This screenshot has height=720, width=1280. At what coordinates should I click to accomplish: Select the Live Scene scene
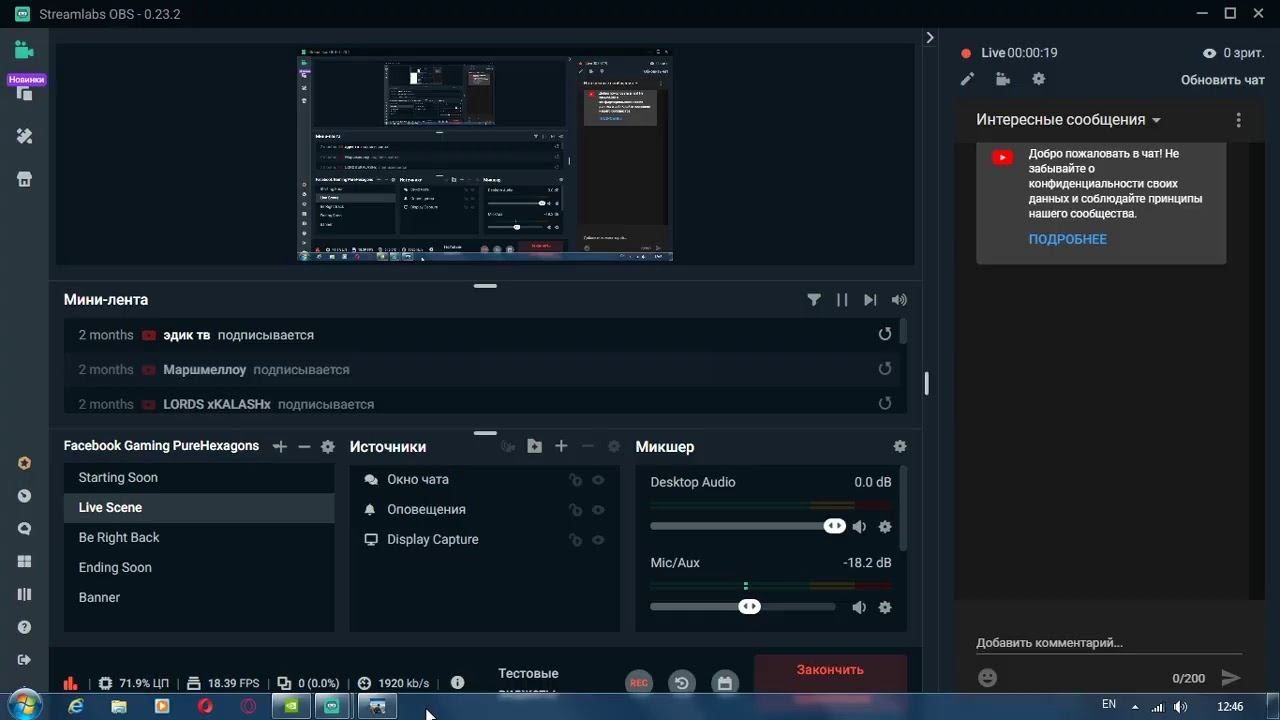[199, 508]
